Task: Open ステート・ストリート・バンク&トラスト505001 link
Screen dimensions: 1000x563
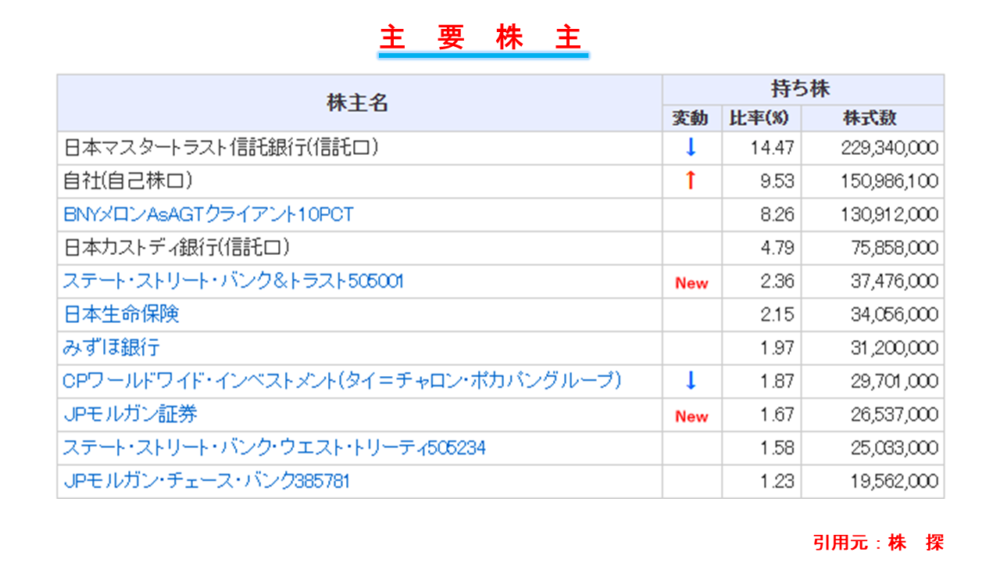Action: (x=233, y=281)
